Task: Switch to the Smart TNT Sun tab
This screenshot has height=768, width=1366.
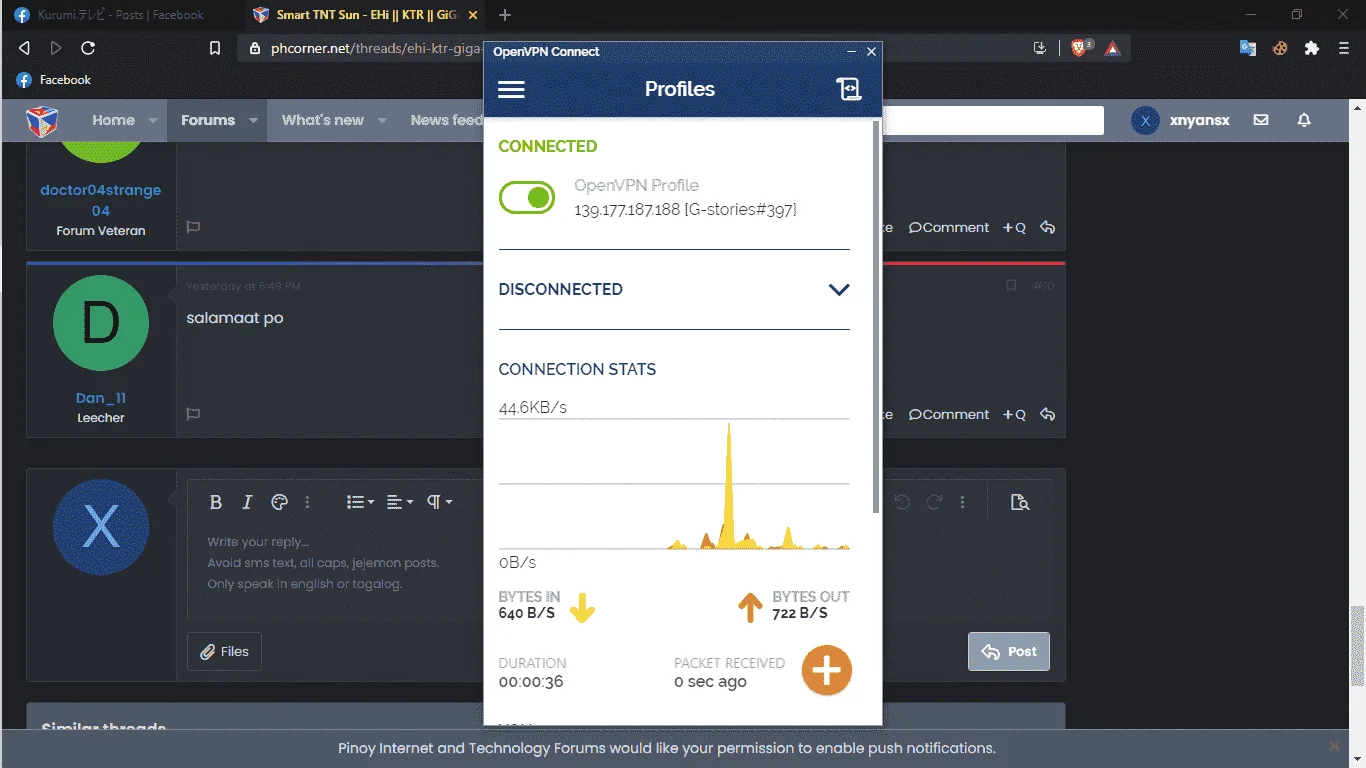Action: (364, 15)
